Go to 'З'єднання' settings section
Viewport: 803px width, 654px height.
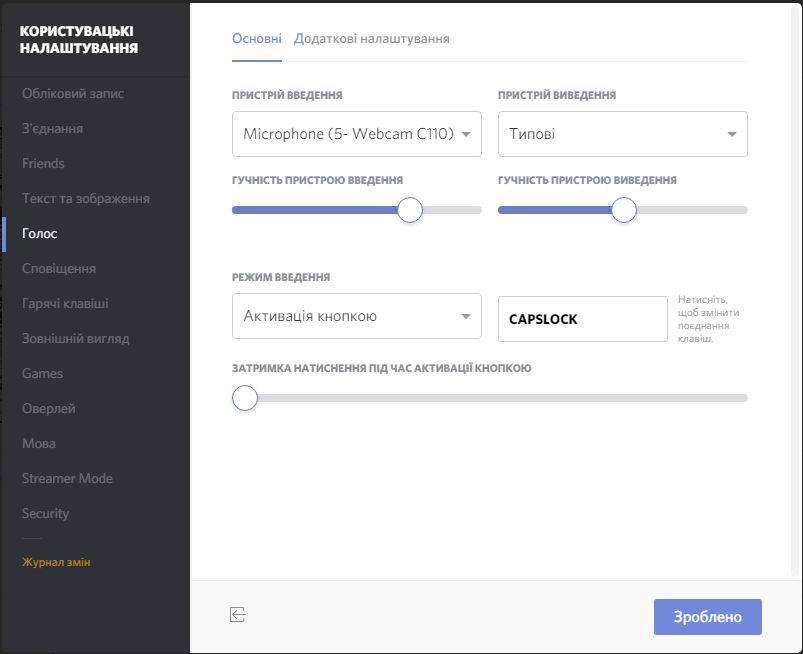53,129
